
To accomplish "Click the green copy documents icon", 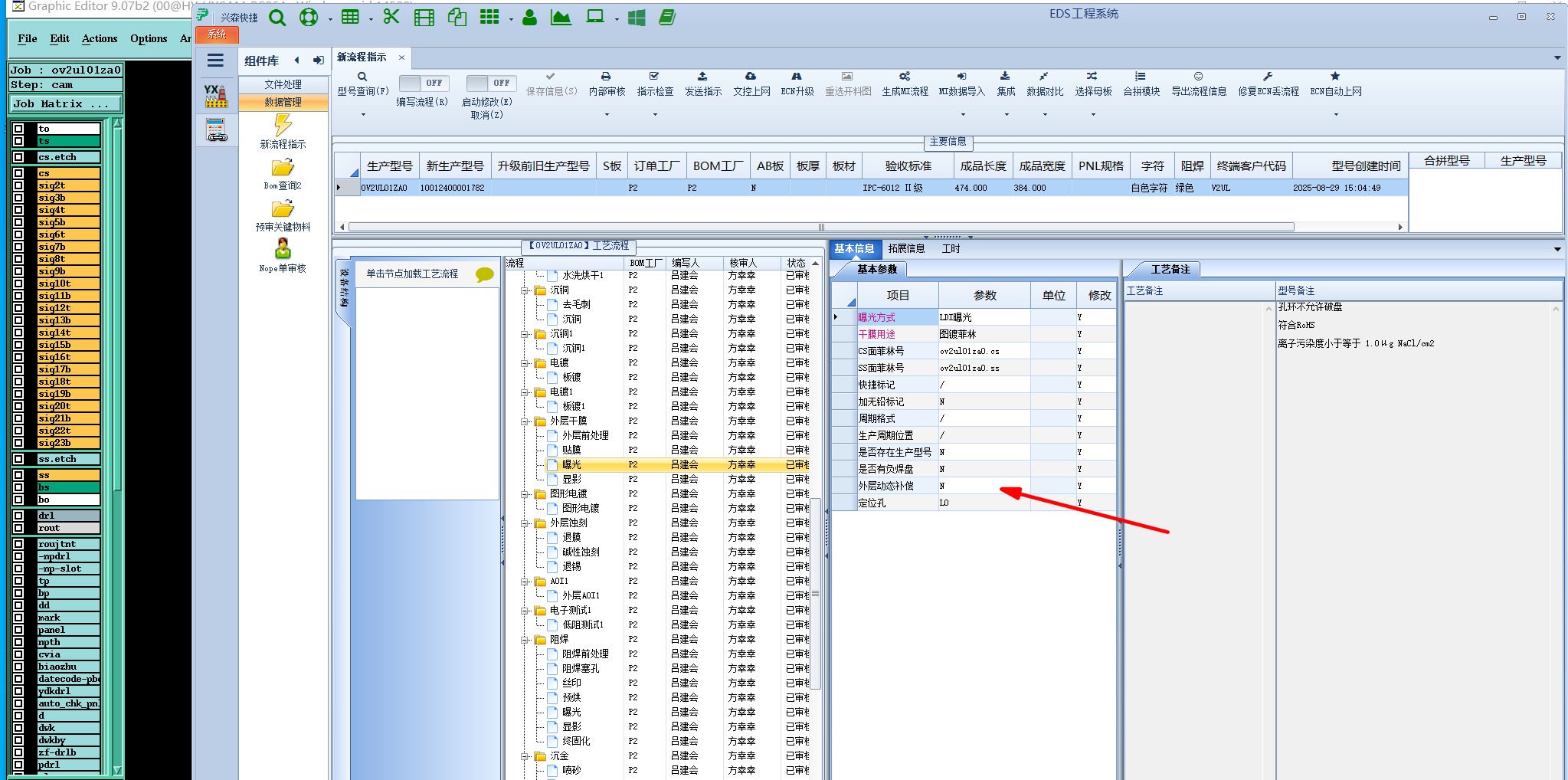I will (457, 17).
